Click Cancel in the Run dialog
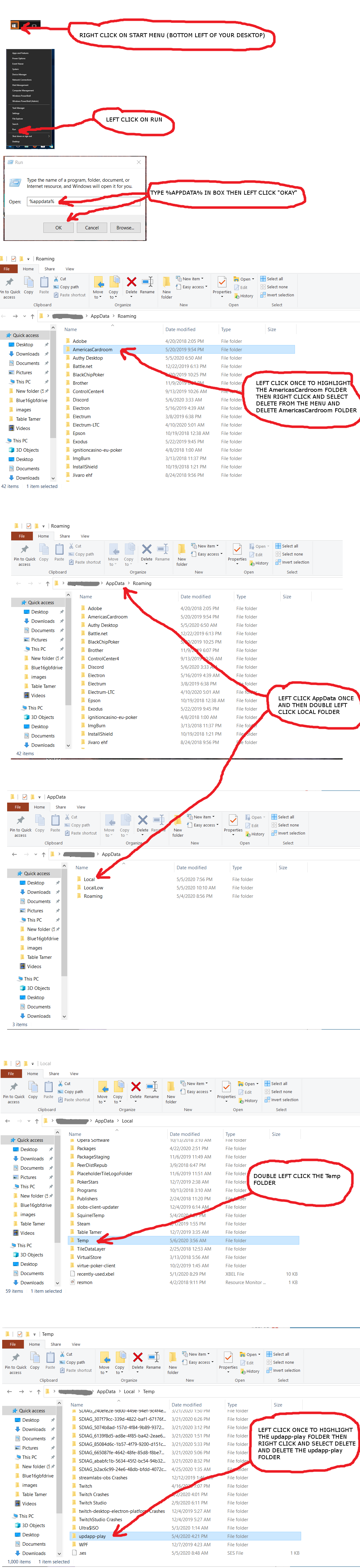360x1568 pixels. tap(92, 228)
